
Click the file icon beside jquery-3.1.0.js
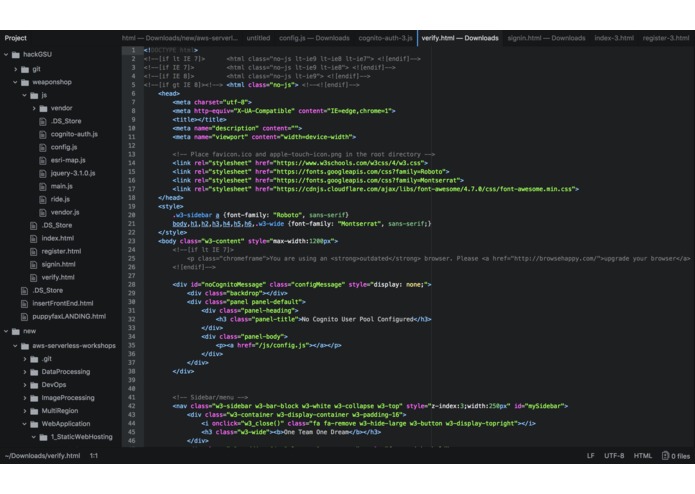pyautogui.click(x=43, y=173)
